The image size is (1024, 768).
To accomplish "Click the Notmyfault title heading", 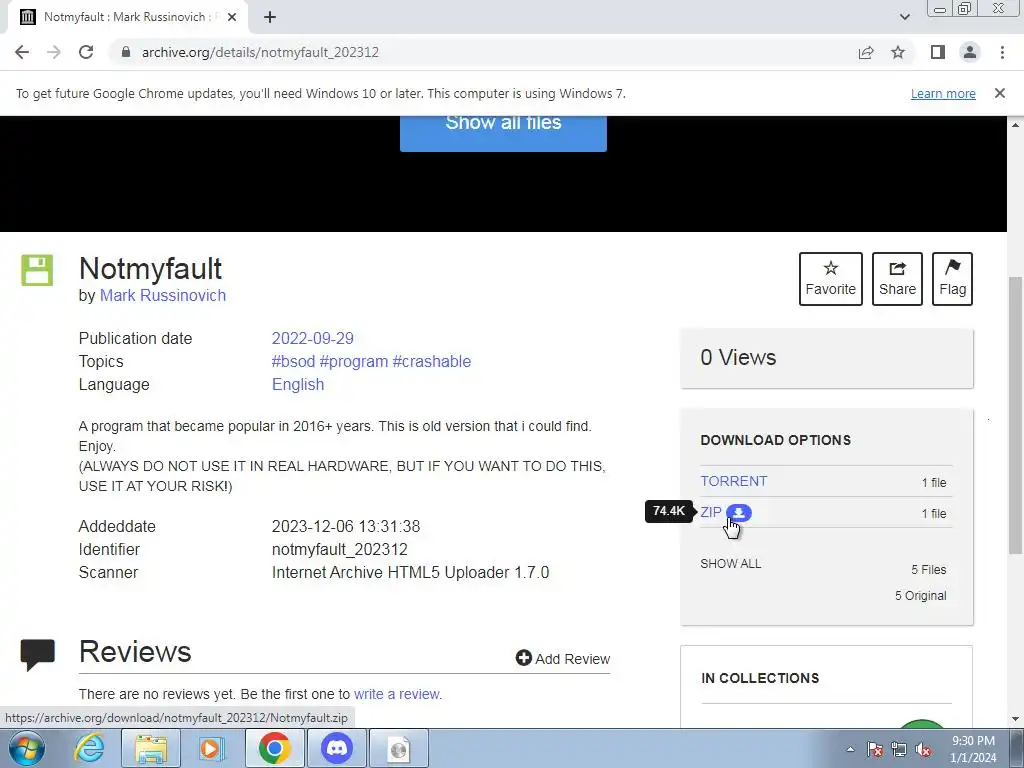I will click(x=150, y=268).
